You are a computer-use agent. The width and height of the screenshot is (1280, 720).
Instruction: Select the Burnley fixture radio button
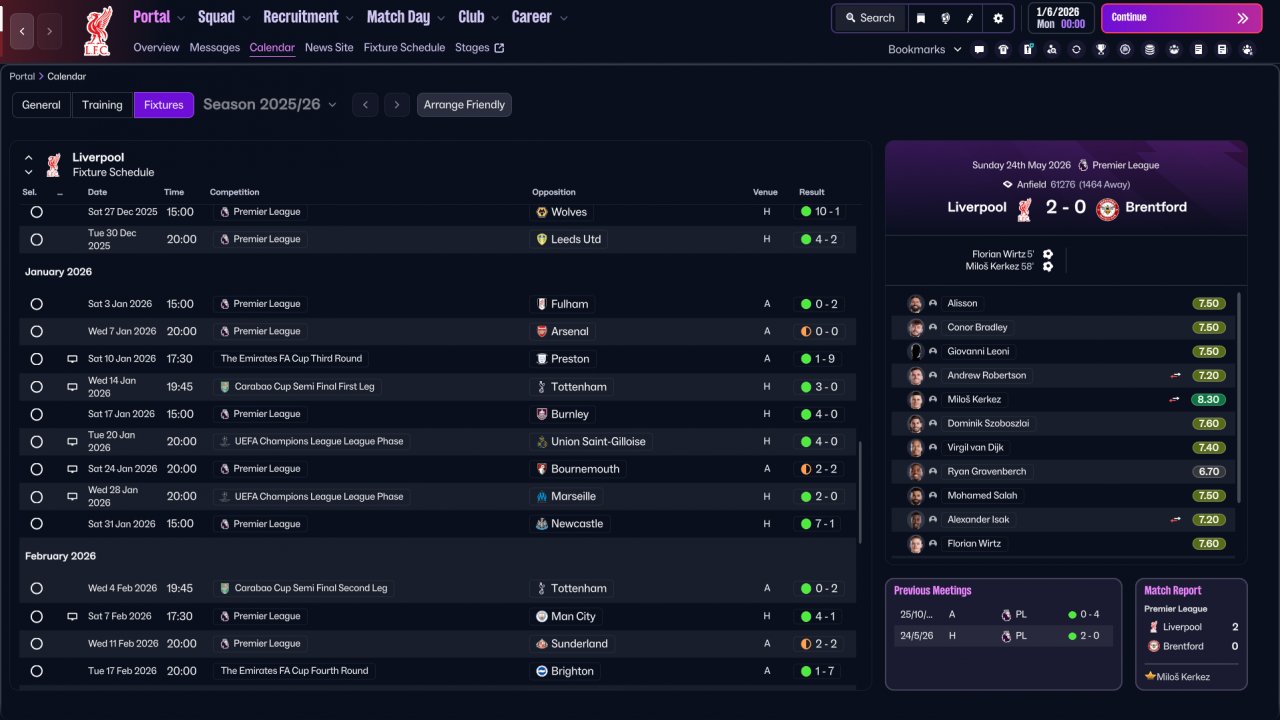coord(37,414)
